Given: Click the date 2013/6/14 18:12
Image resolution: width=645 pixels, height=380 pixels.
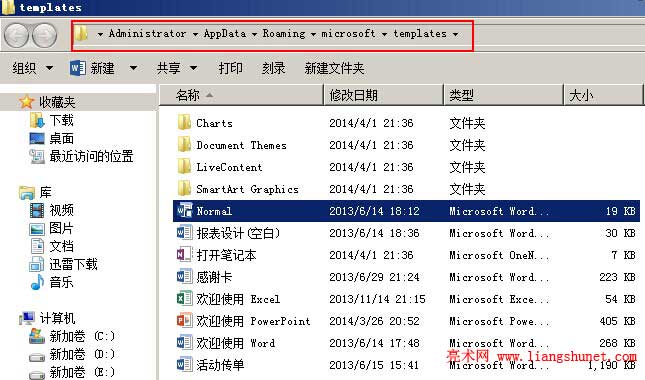Looking at the screenshot, I should (374, 211).
